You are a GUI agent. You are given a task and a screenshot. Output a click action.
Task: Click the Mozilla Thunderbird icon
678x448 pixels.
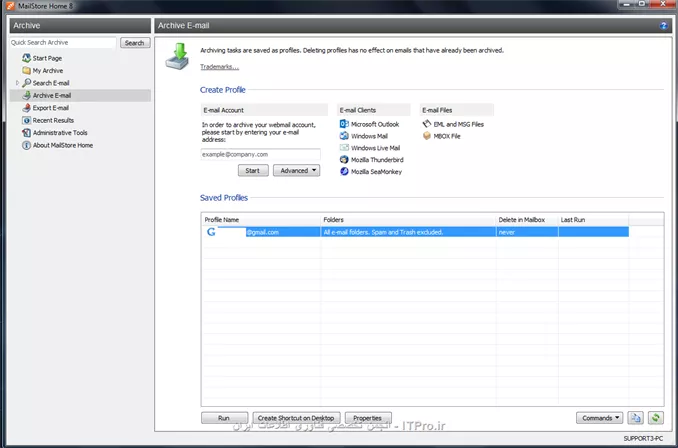point(344,160)
